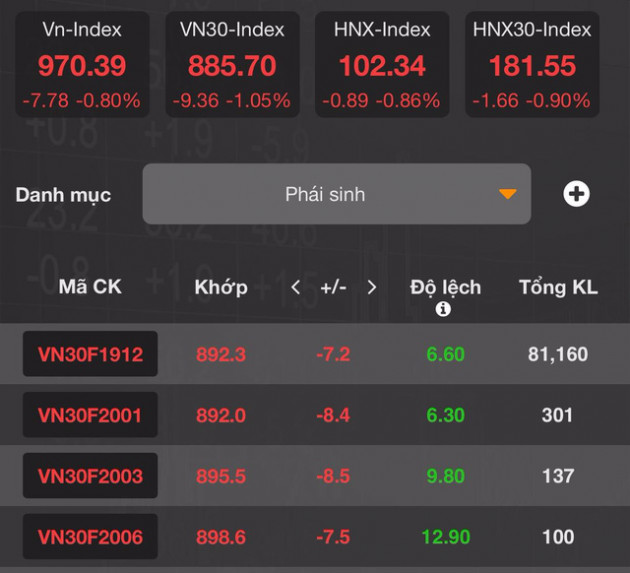The image size is (630, 573).
Task: Select the VN30F2003 ticker
Action: [90, 476]
